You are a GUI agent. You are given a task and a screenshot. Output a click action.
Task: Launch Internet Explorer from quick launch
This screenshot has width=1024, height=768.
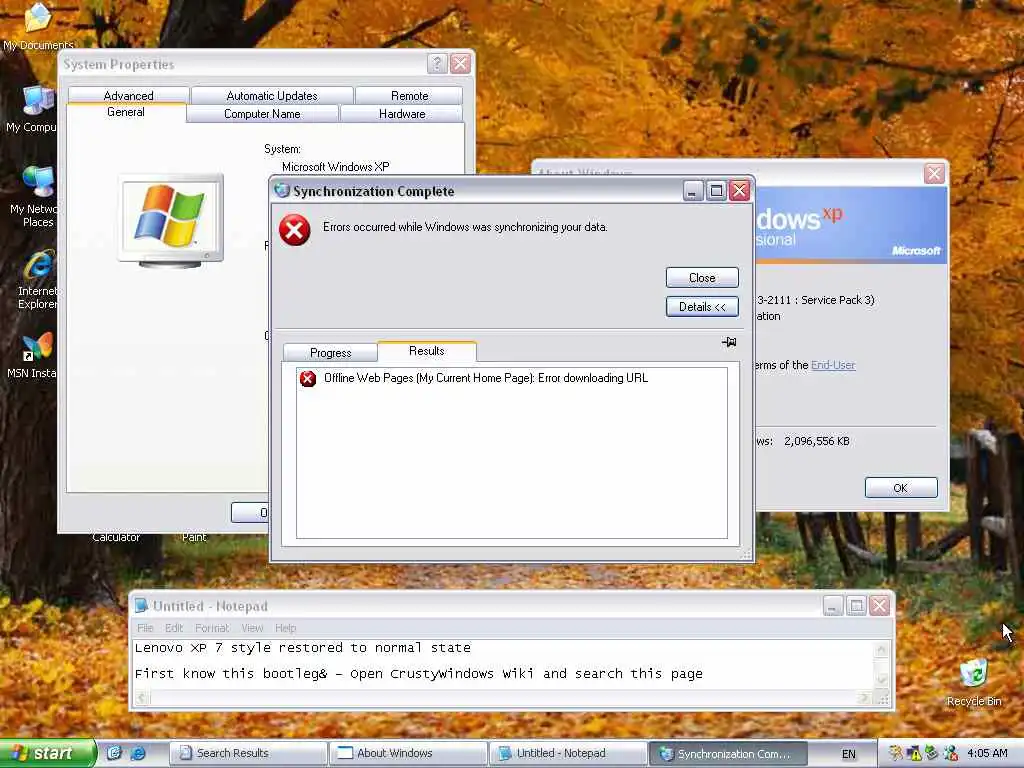(138, 753)
